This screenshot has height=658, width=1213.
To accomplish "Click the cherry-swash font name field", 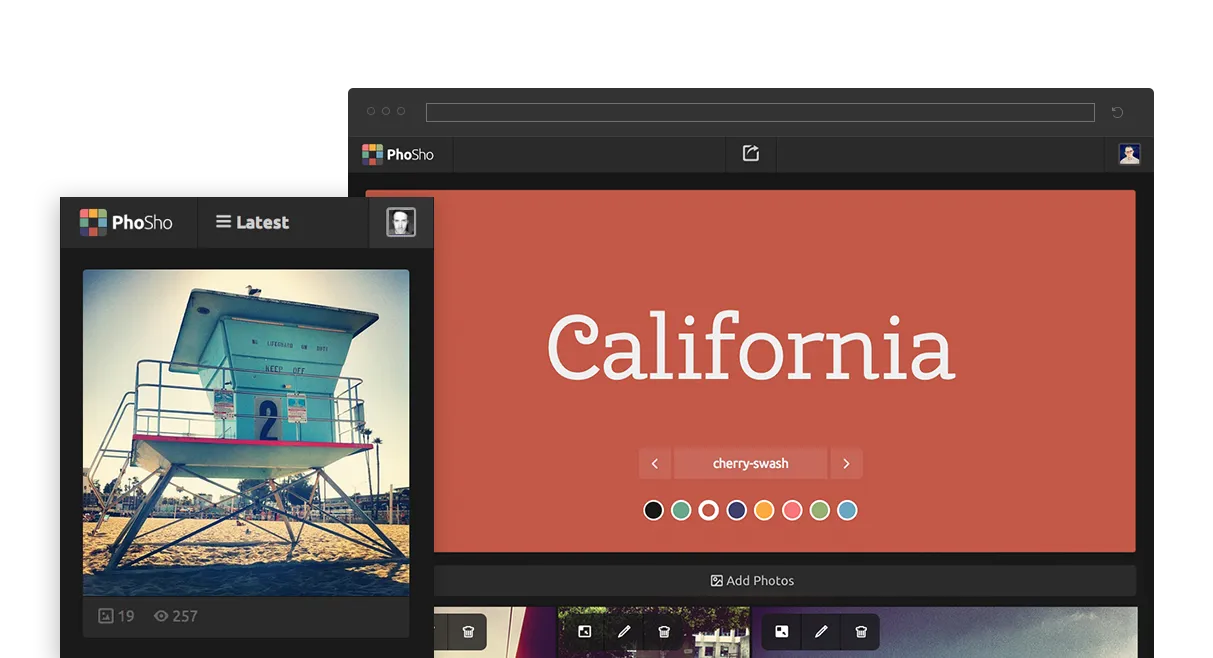I will pyautogui.click(x=750, y=463).
